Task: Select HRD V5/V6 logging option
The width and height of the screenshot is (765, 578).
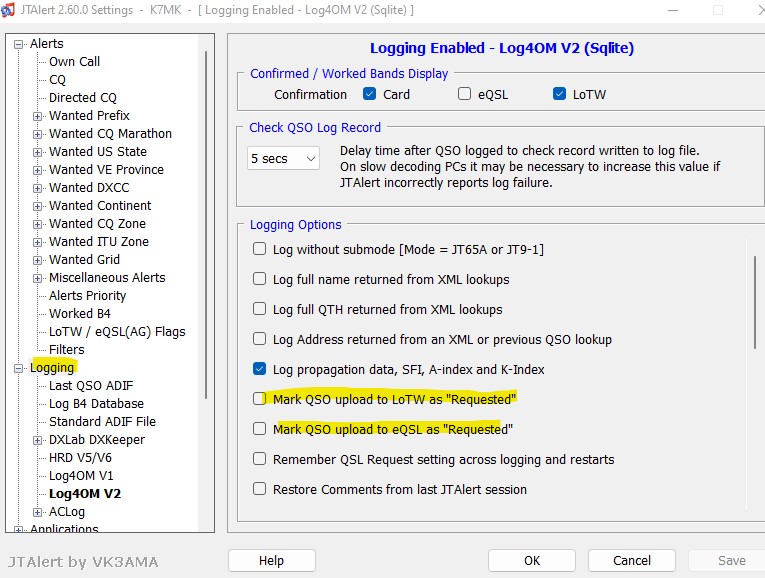Action: [80, 458]
